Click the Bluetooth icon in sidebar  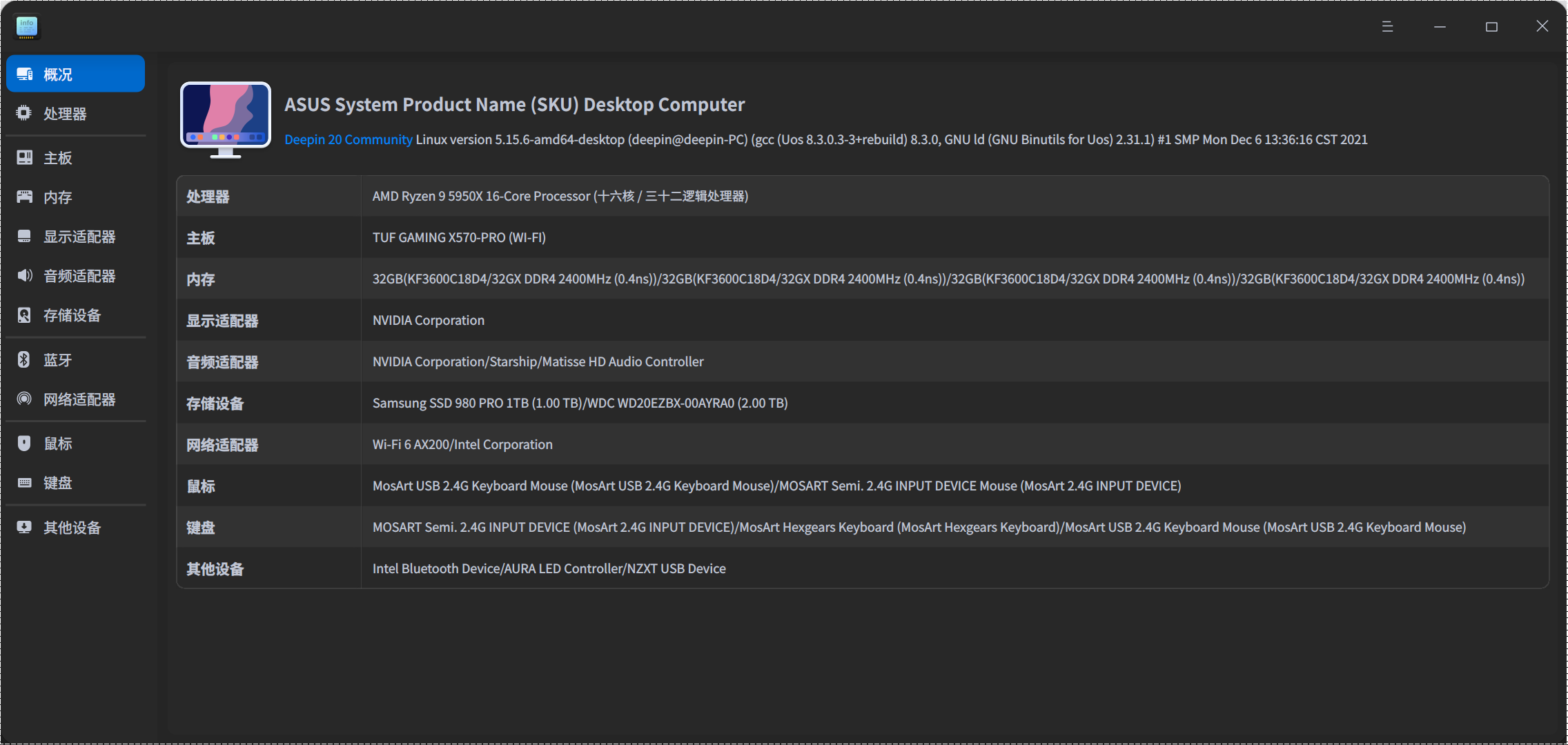point(24,359)
